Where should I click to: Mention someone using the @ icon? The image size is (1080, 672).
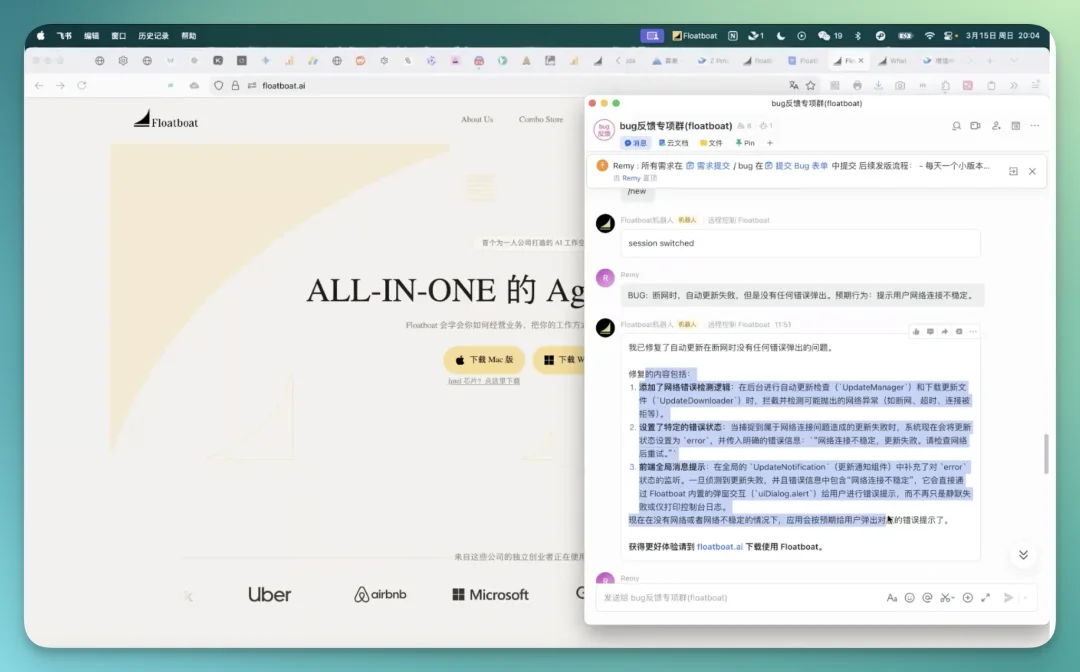[x=926, y=597]
